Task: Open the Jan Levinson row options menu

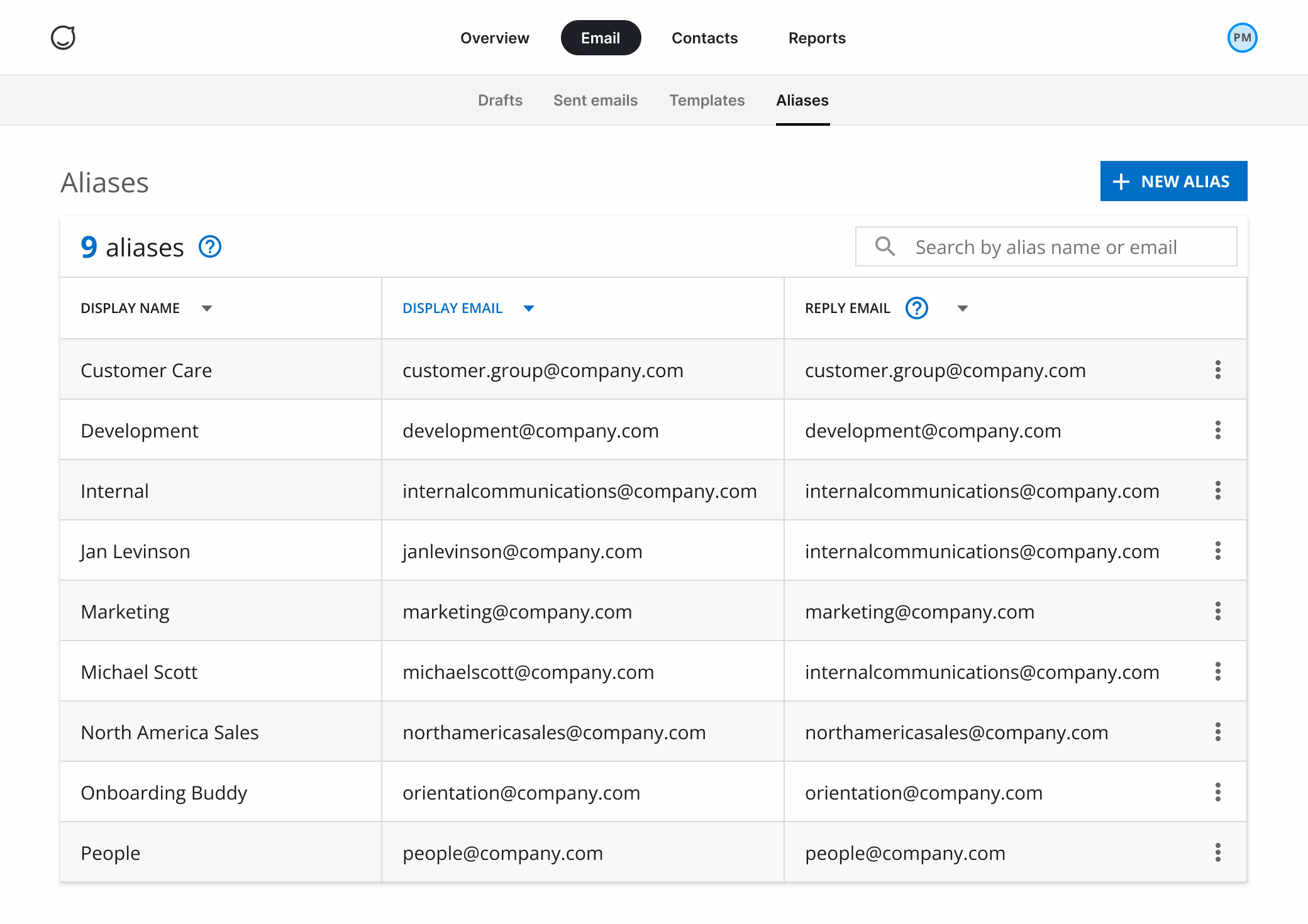Action: tap(1218, 551)
